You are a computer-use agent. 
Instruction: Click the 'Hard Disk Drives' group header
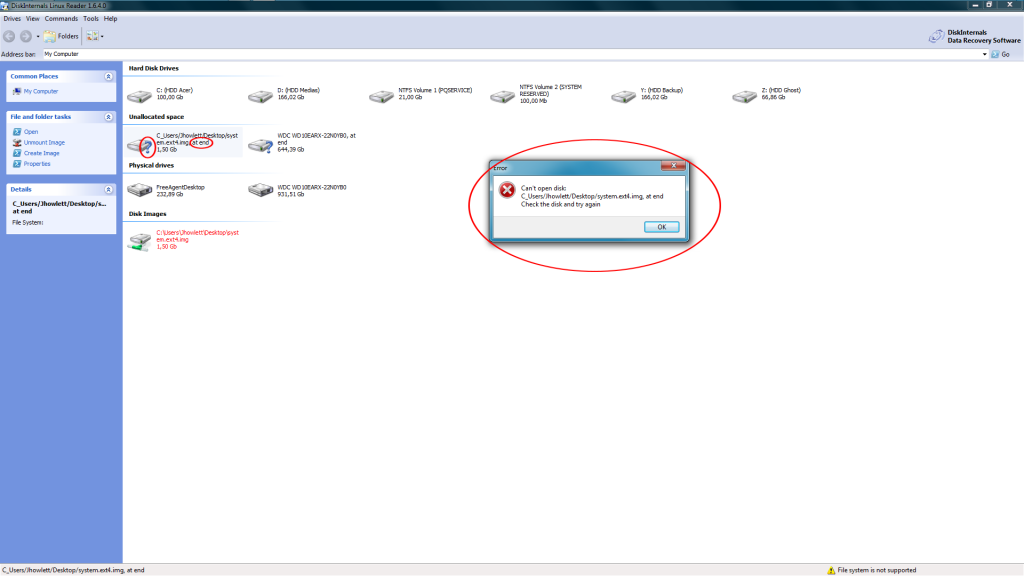153,68
